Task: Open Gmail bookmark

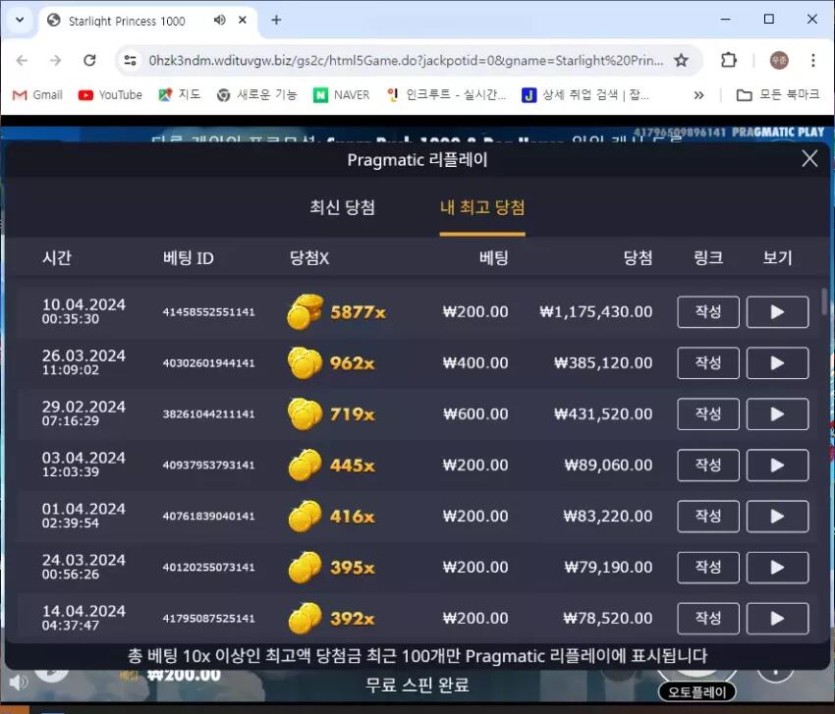Action: tap(37, 95)
